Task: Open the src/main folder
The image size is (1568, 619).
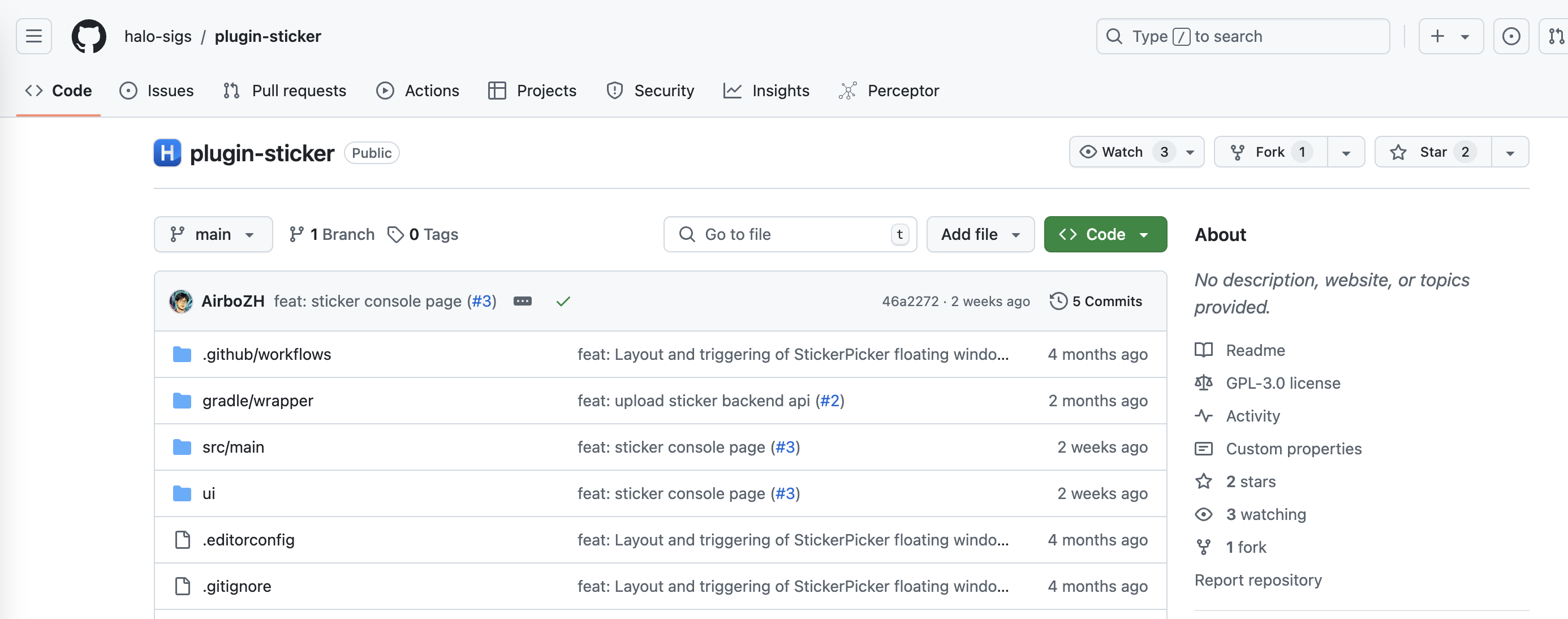Action: click(233, 447)
